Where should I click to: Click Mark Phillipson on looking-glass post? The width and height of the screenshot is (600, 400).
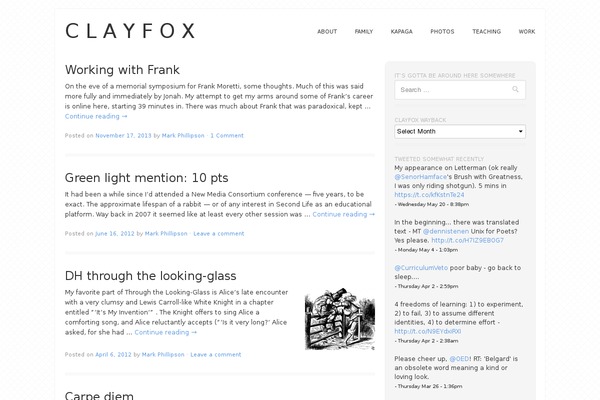(x=163, y=354)
